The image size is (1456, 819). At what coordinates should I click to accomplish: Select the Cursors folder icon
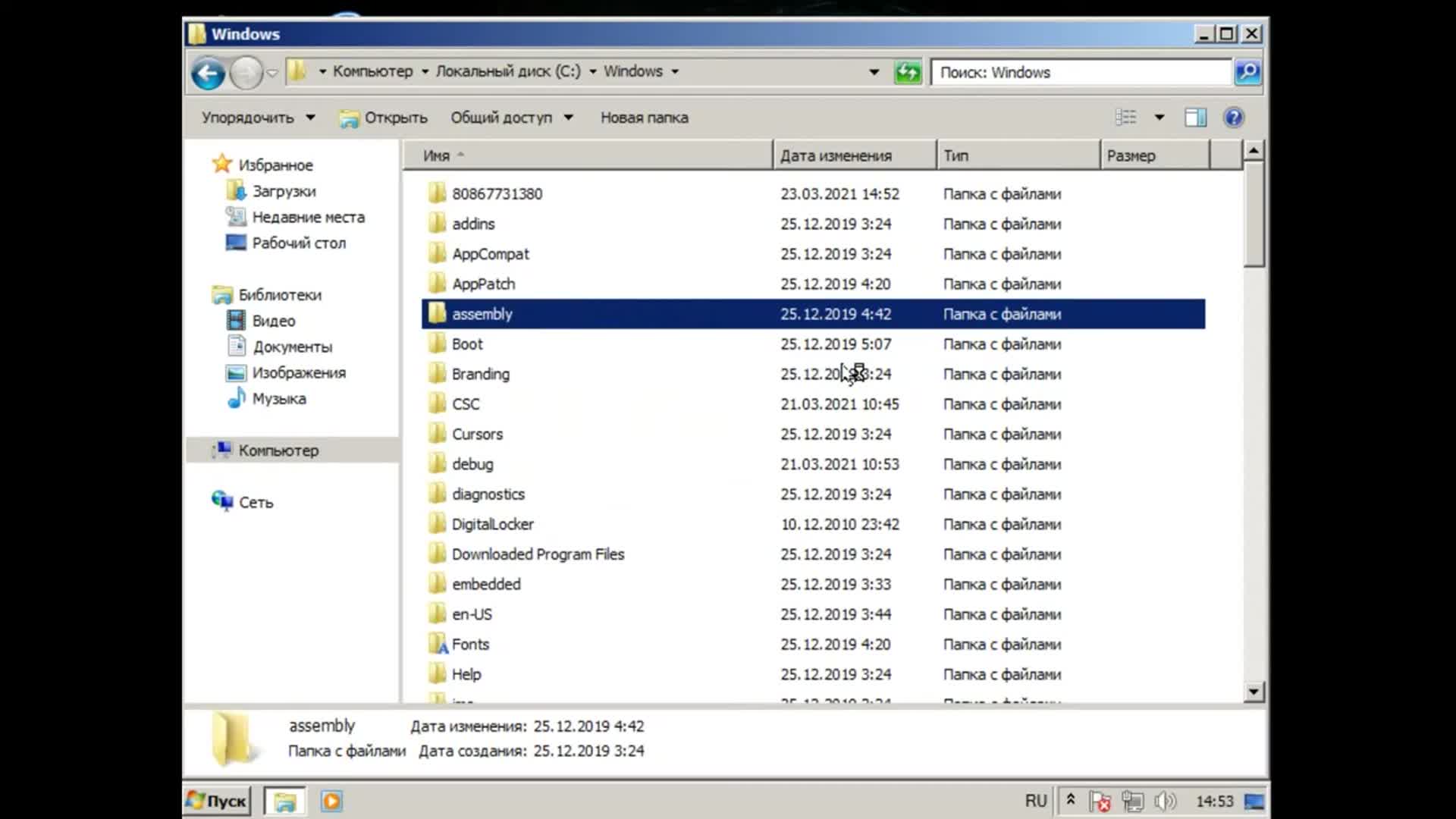coord(437,434)
